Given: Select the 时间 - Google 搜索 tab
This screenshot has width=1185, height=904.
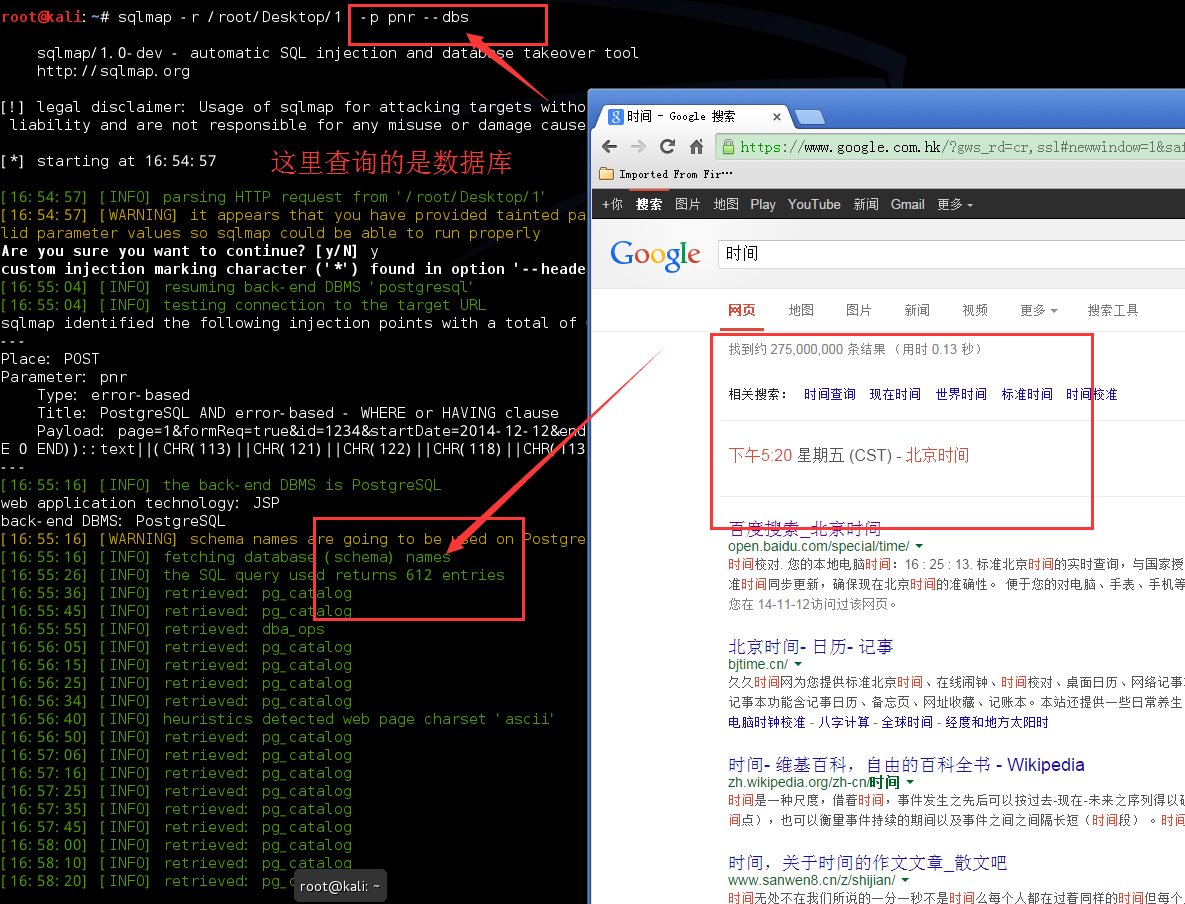Looking at the screenshot, I should pyautogui.click(x=693, y=116).
